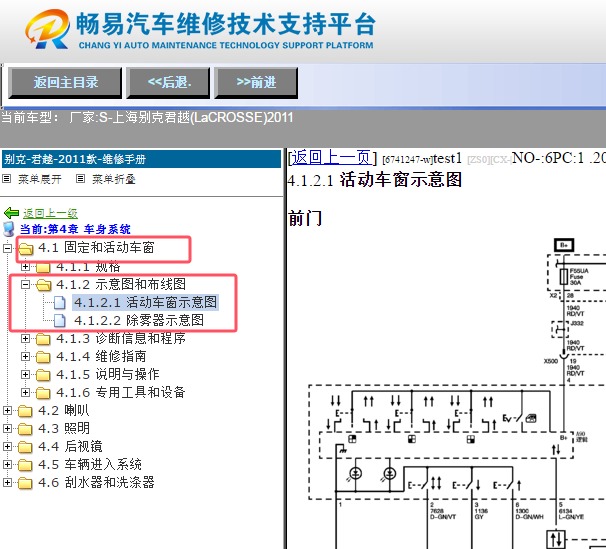Select 4.1.5 说明与操作 tree item
The height and width of the screenshot is (549, 606).
tap(108, 374)
